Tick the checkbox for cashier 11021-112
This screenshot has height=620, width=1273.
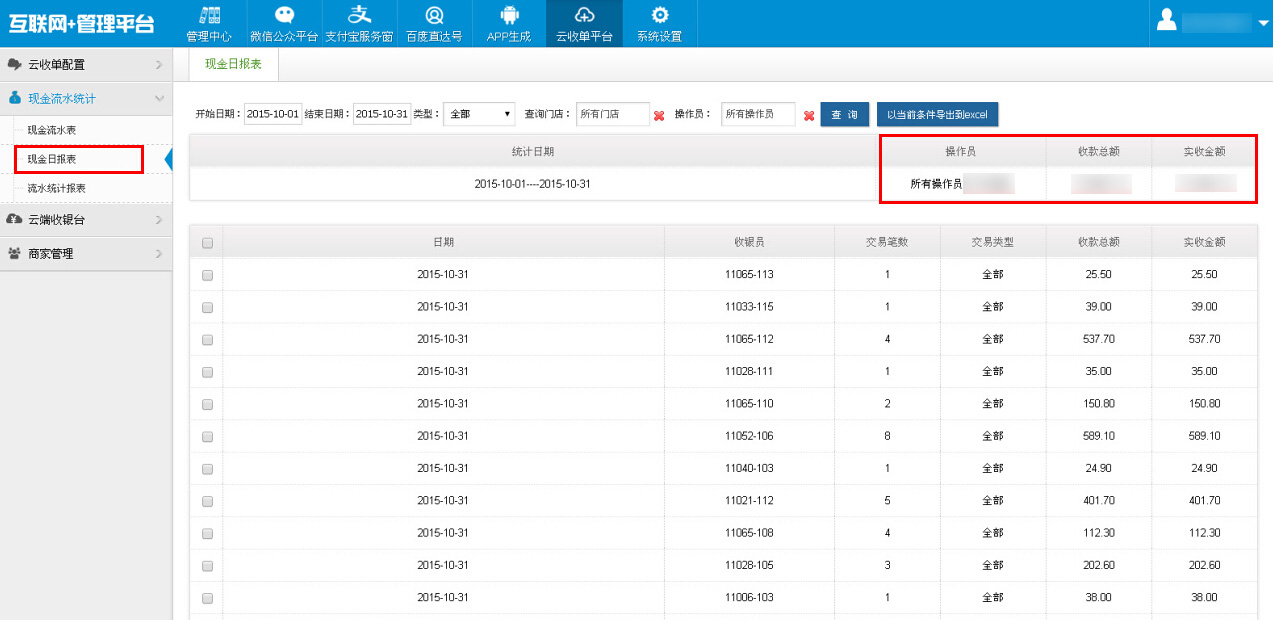[207, 501]
